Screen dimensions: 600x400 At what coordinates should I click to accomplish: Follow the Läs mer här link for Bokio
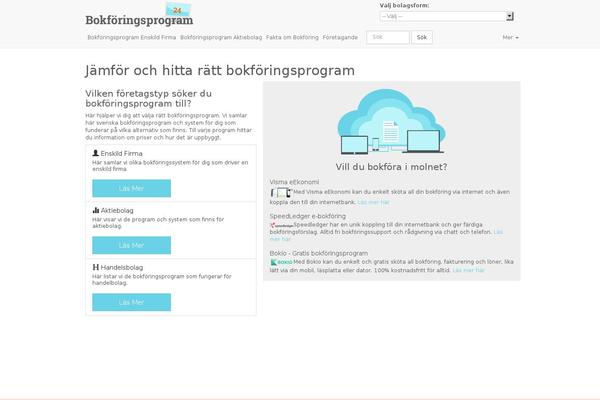point(468,270)
